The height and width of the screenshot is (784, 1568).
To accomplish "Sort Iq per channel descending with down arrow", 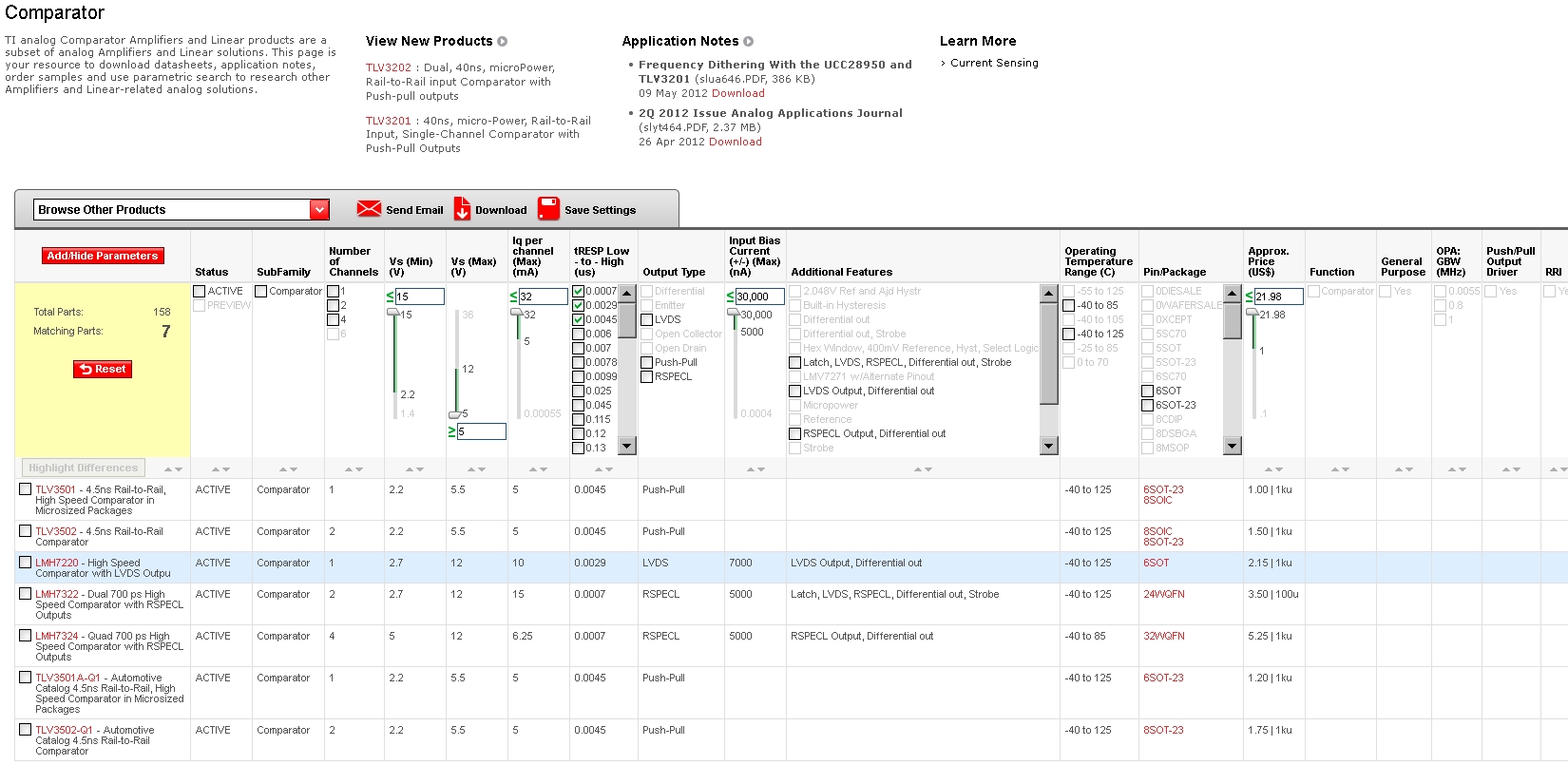I will click(543, 469).
